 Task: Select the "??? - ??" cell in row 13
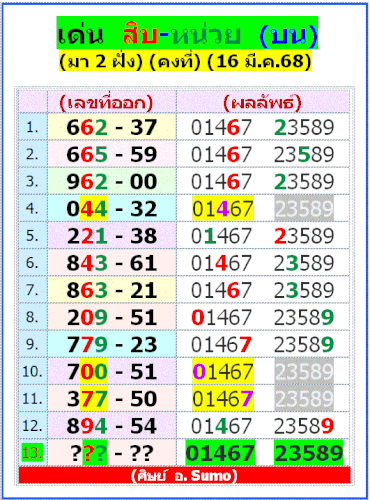112,453
